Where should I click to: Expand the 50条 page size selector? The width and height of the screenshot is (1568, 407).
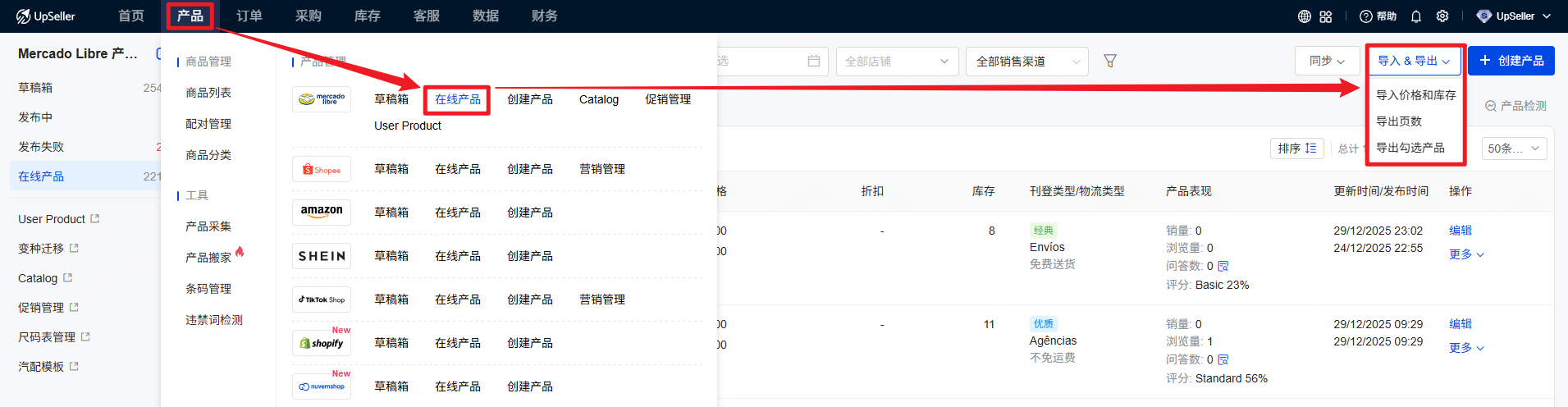(x=1515, y=149)
